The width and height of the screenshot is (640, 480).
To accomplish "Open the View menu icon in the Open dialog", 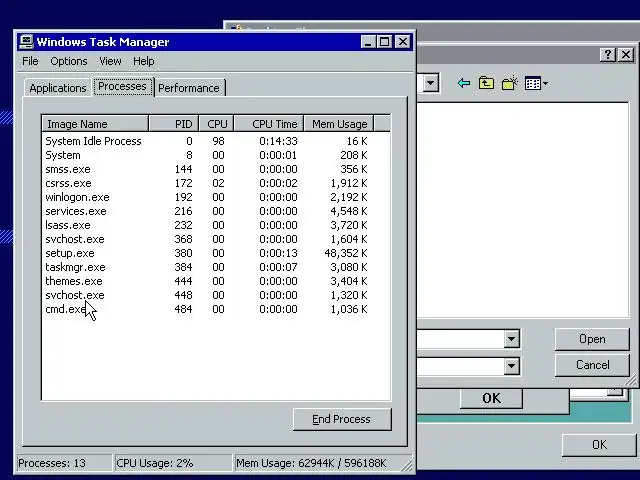I will (x=536, y=84).
